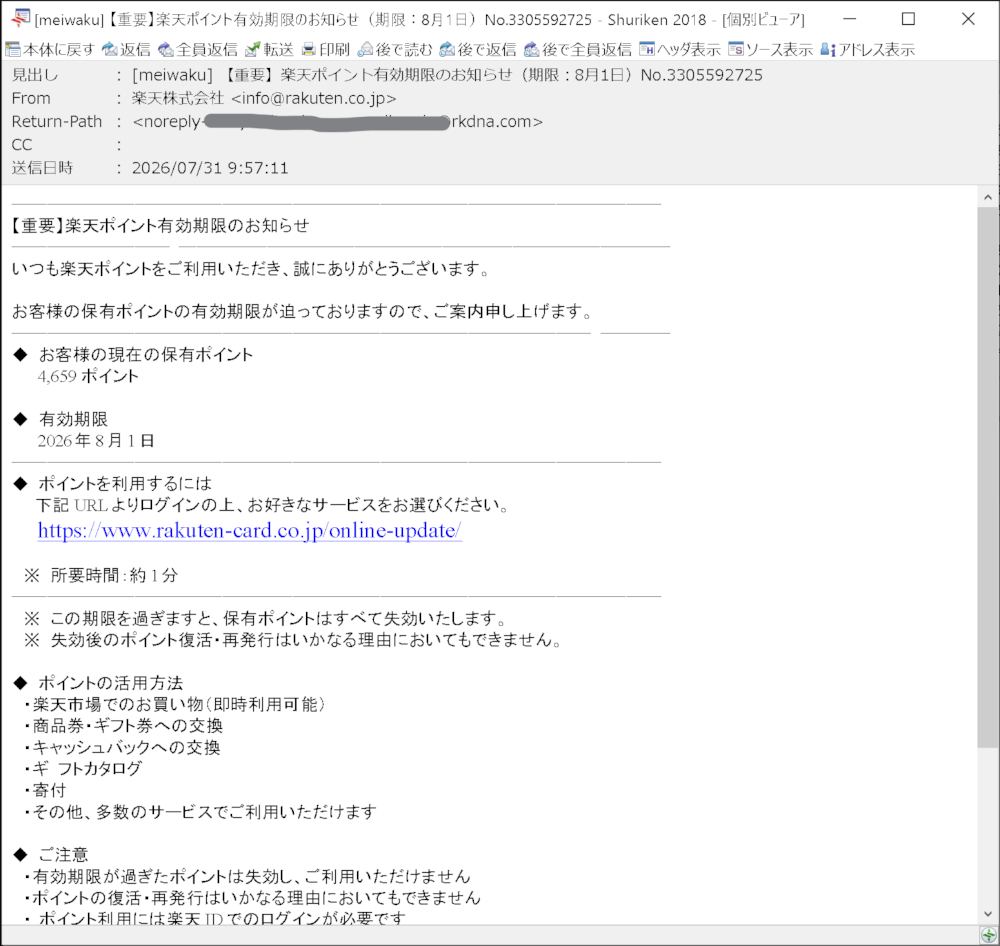This screenshot has width=1000, height=946.
Task: Select 後で返信 in toolbar
Action: pos(478,49)
